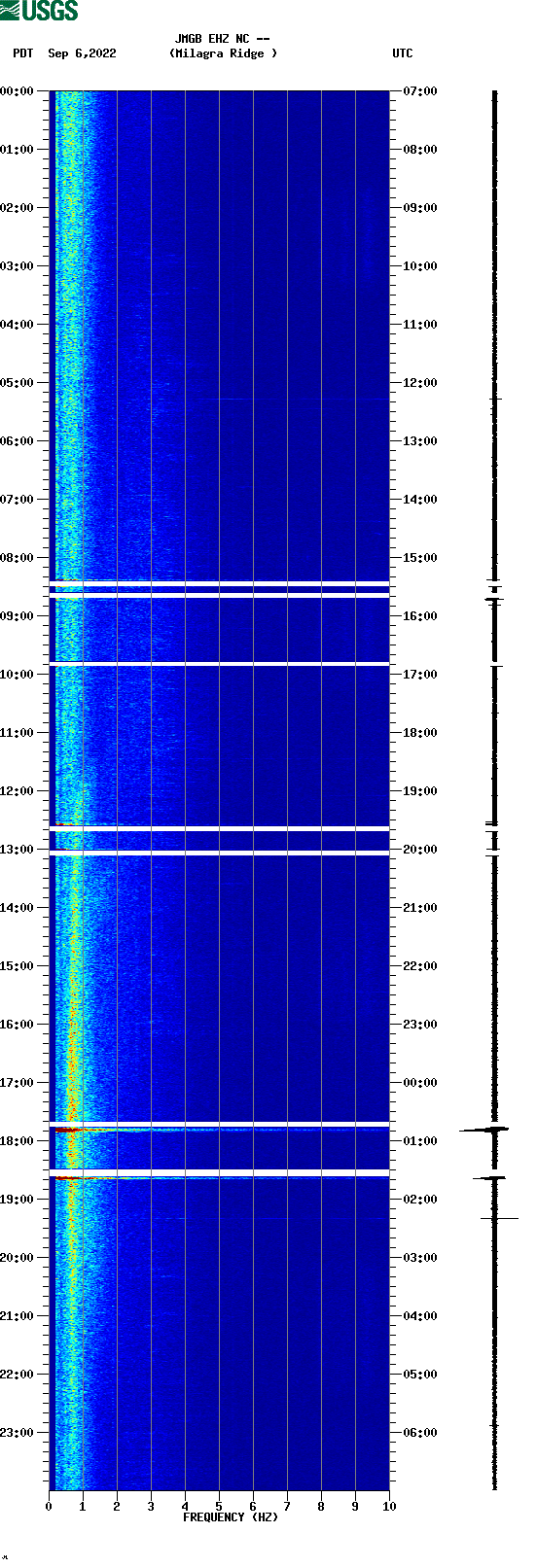The width and height of the screenshot is (537, 1568).
Task: Click the 20:00 UTC label on the right axis
Action: (420, 850)
